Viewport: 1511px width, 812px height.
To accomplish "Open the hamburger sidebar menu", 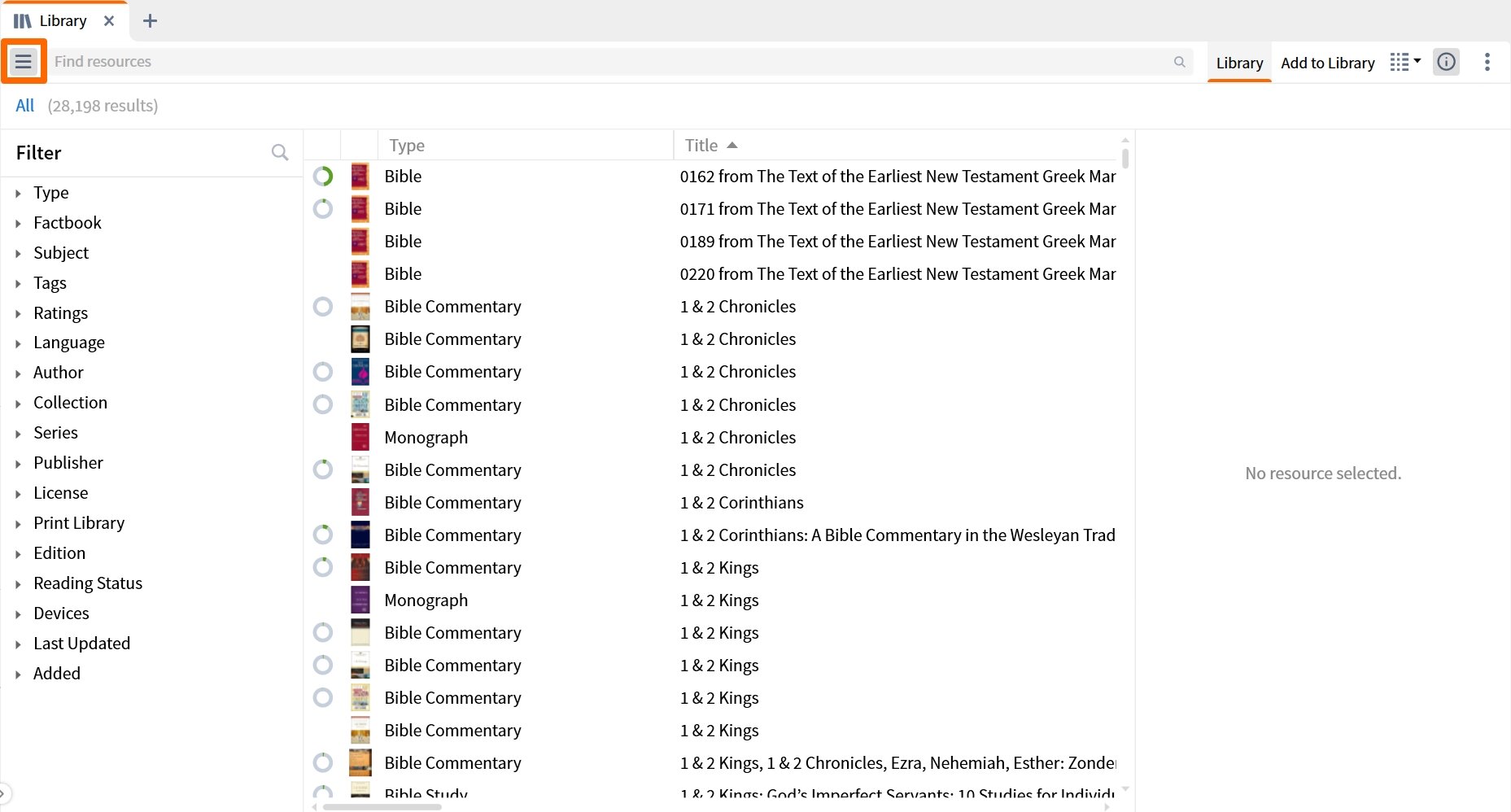I will point(24,61).
